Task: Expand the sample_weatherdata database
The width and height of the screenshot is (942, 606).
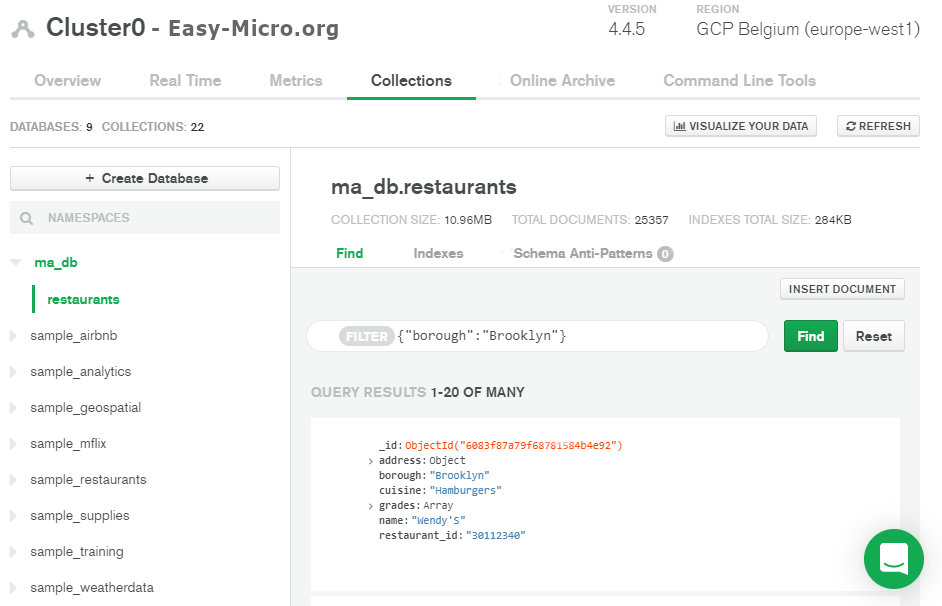Action: point(13,588)
